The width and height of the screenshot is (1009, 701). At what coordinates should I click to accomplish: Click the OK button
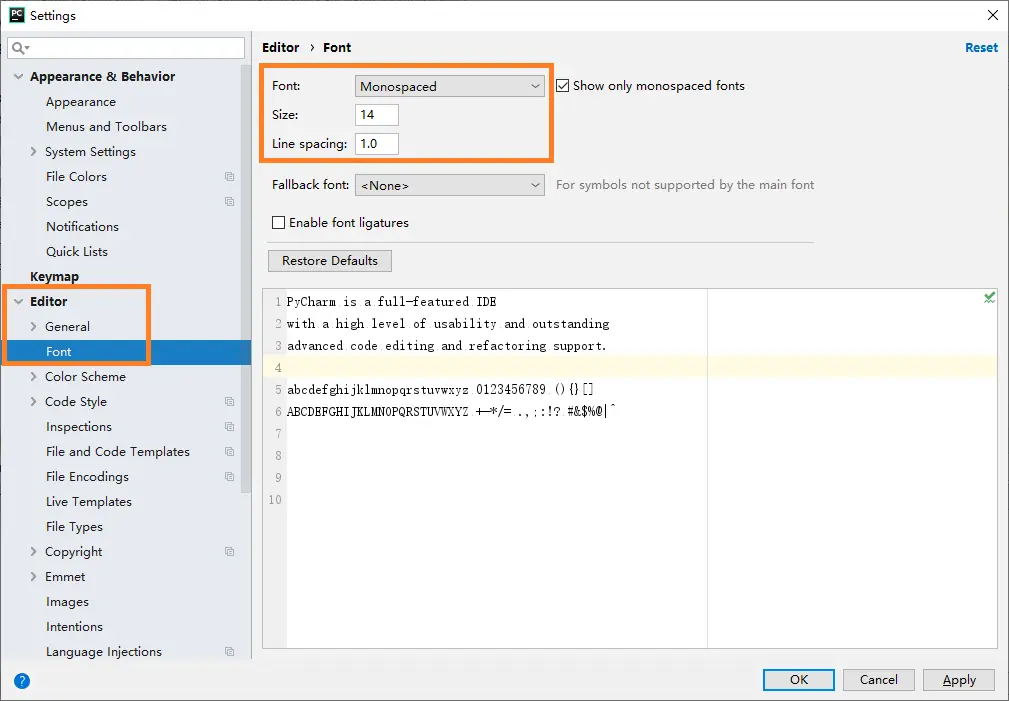[799, 680]
